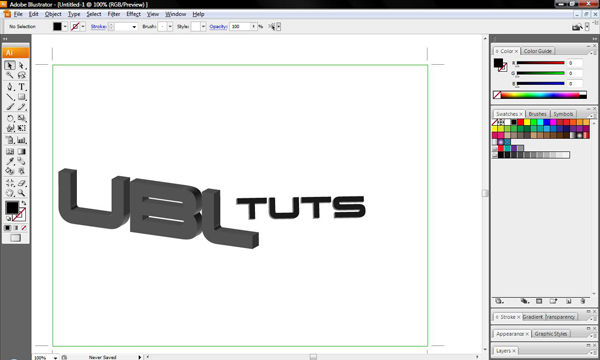Reset to default fill and stroke
Image resolution: width=600 pixels, height=360 pixels.
click(8, 218)
